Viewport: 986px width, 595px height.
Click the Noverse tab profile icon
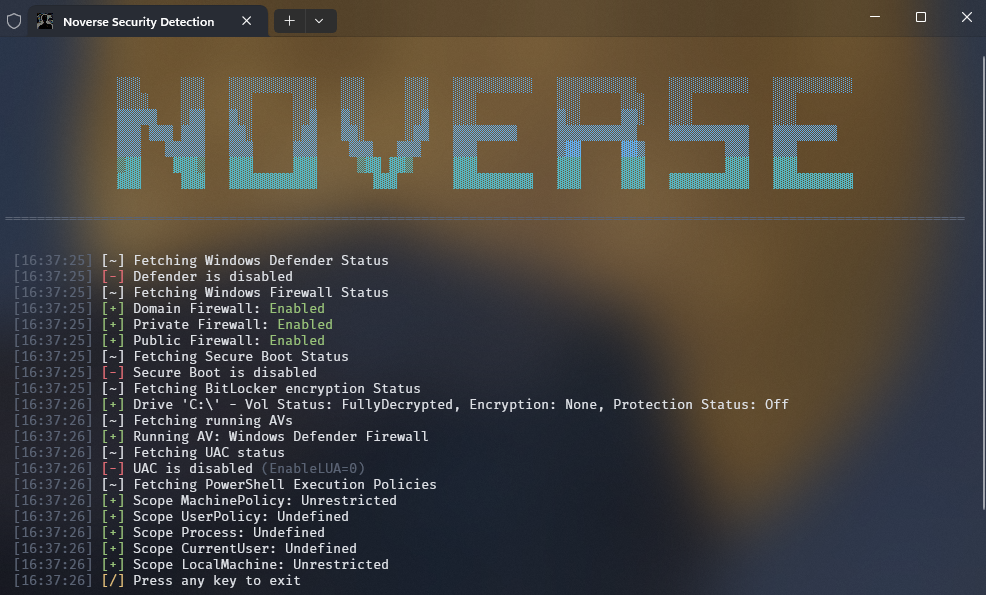point(45,21)
